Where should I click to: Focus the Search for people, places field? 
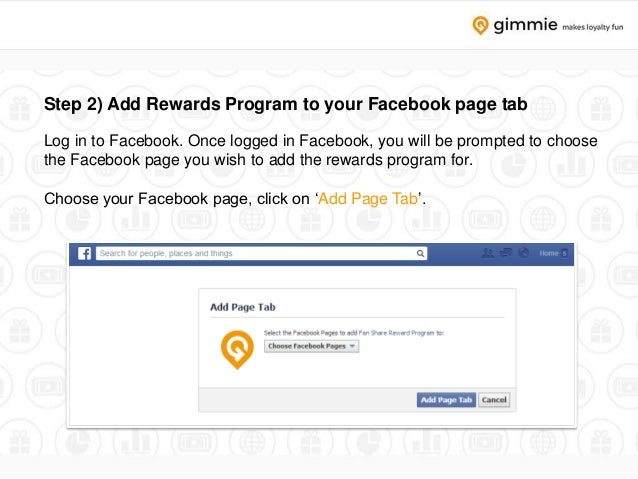(261, 254)
